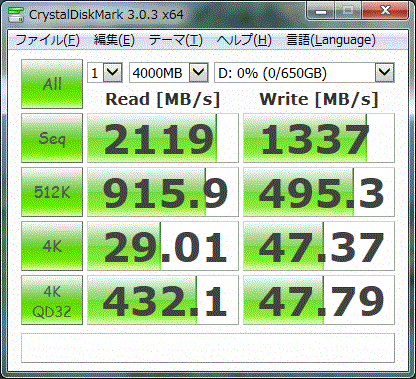
Task: Click the Seq read result 2119
Action: click(x=163, y=138)
